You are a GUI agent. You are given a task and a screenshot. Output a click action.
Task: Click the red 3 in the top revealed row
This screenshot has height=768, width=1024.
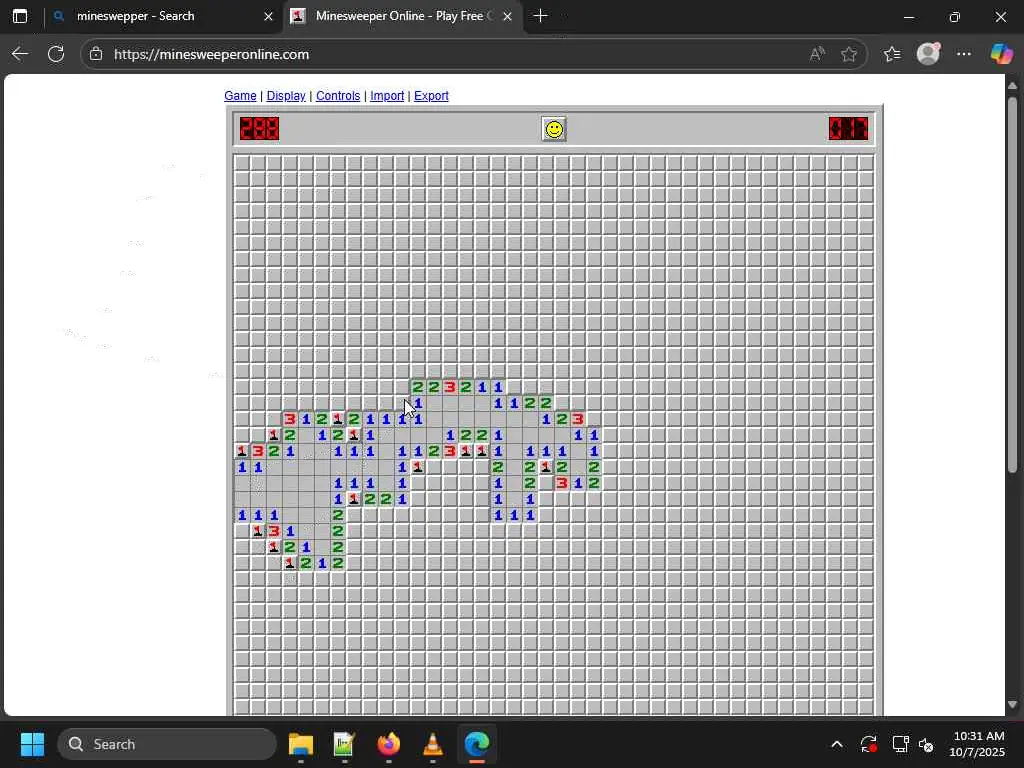click(x=449, y=387)
